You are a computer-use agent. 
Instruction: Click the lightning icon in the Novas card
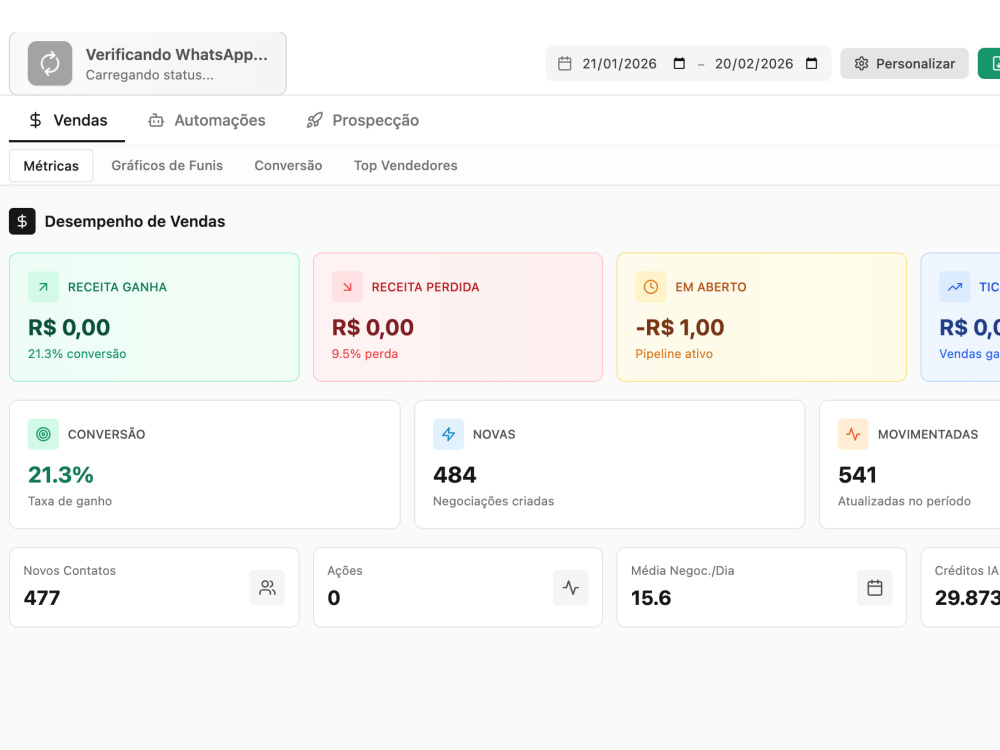(x=448, y=434)
